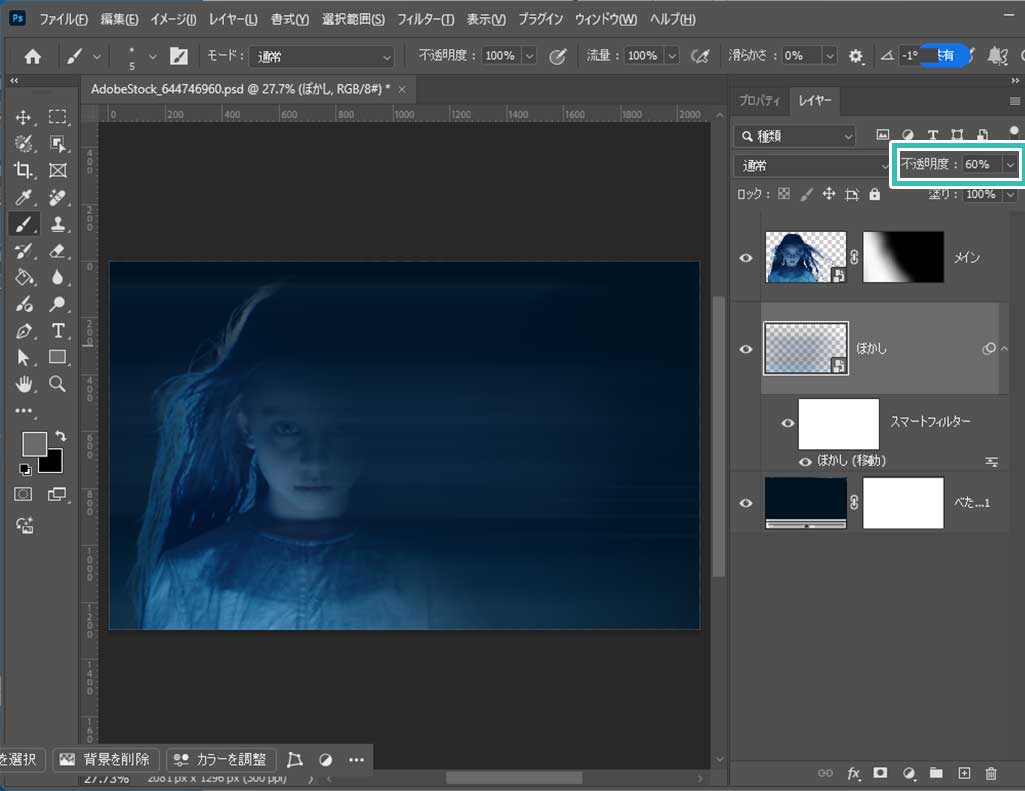
Task: Expand the layer blend mode 通常 dropdown
Action: pos(810,165)
